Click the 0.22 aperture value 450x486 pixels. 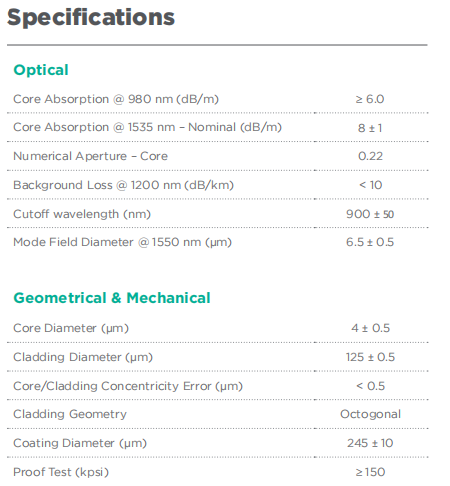pos(370,156)
